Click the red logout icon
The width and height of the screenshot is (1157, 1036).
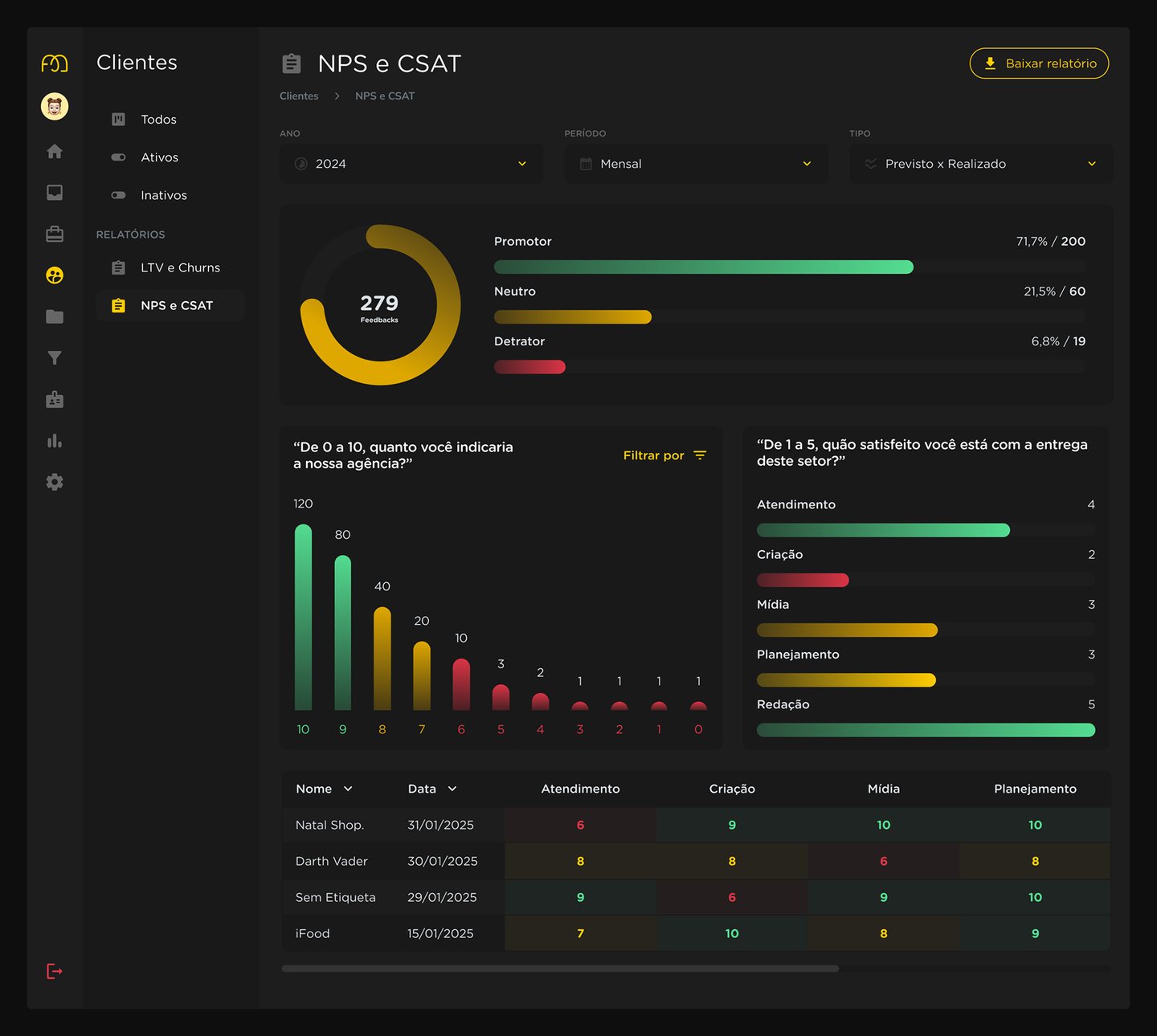pos(55,972)
